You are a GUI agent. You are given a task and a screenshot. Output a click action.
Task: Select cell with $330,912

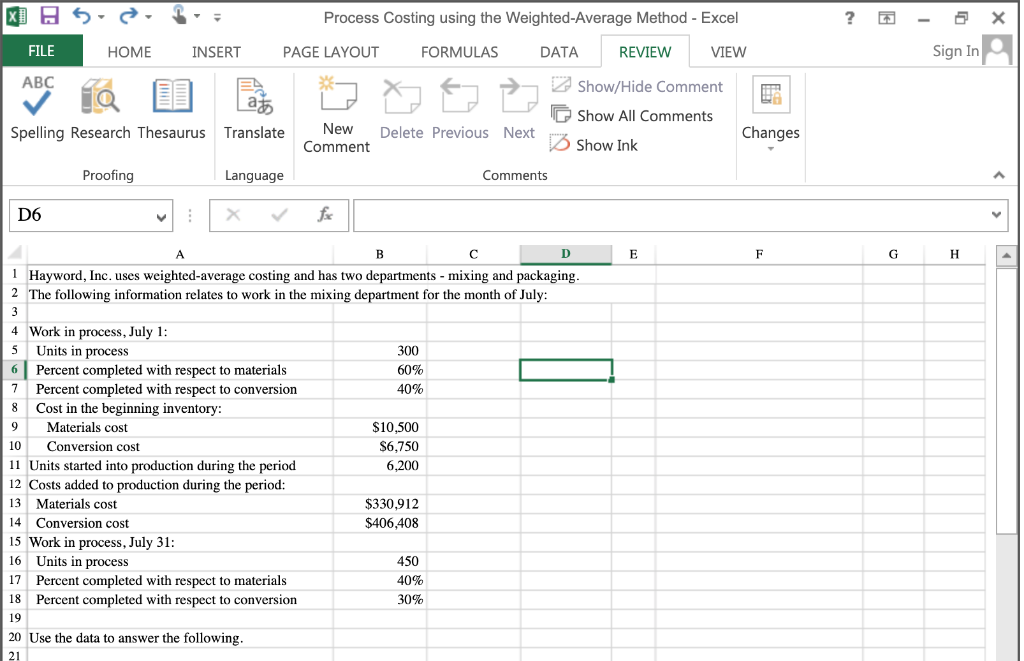click(x=379, y=504)
